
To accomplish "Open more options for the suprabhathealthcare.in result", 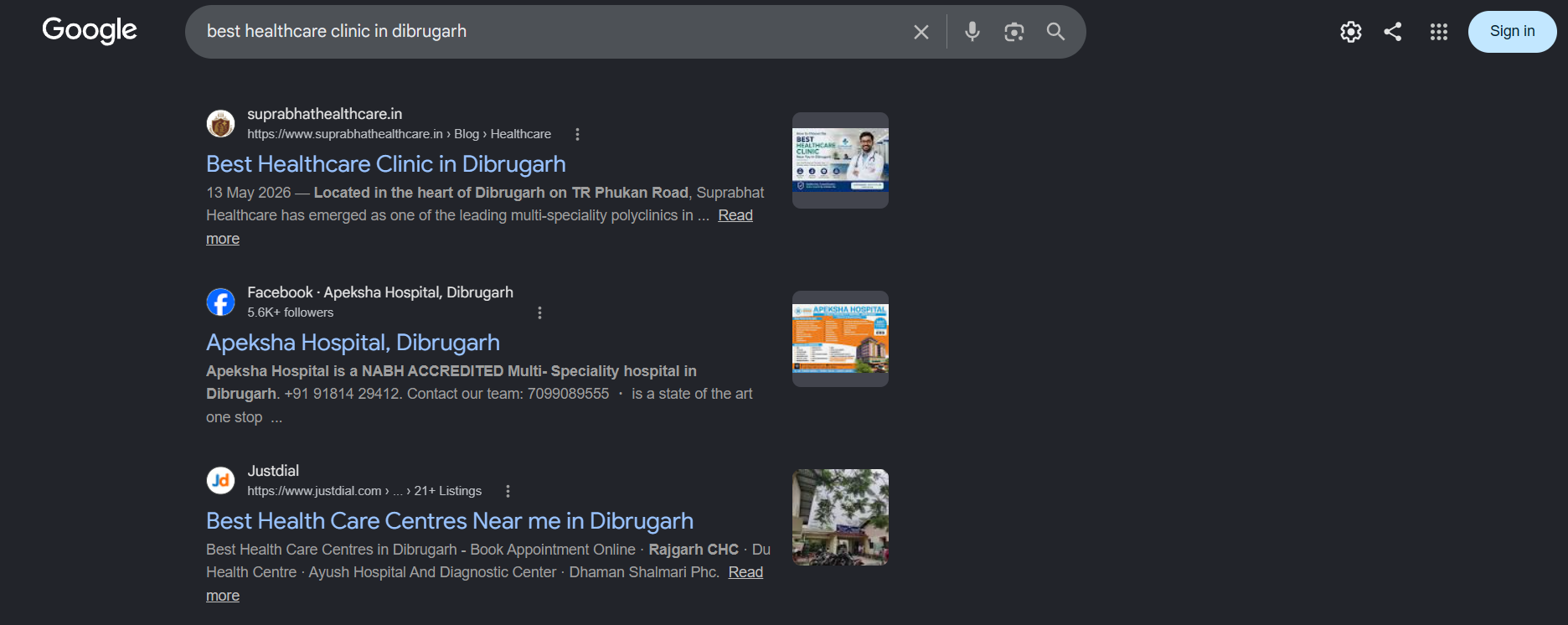I will click(577, 134).
